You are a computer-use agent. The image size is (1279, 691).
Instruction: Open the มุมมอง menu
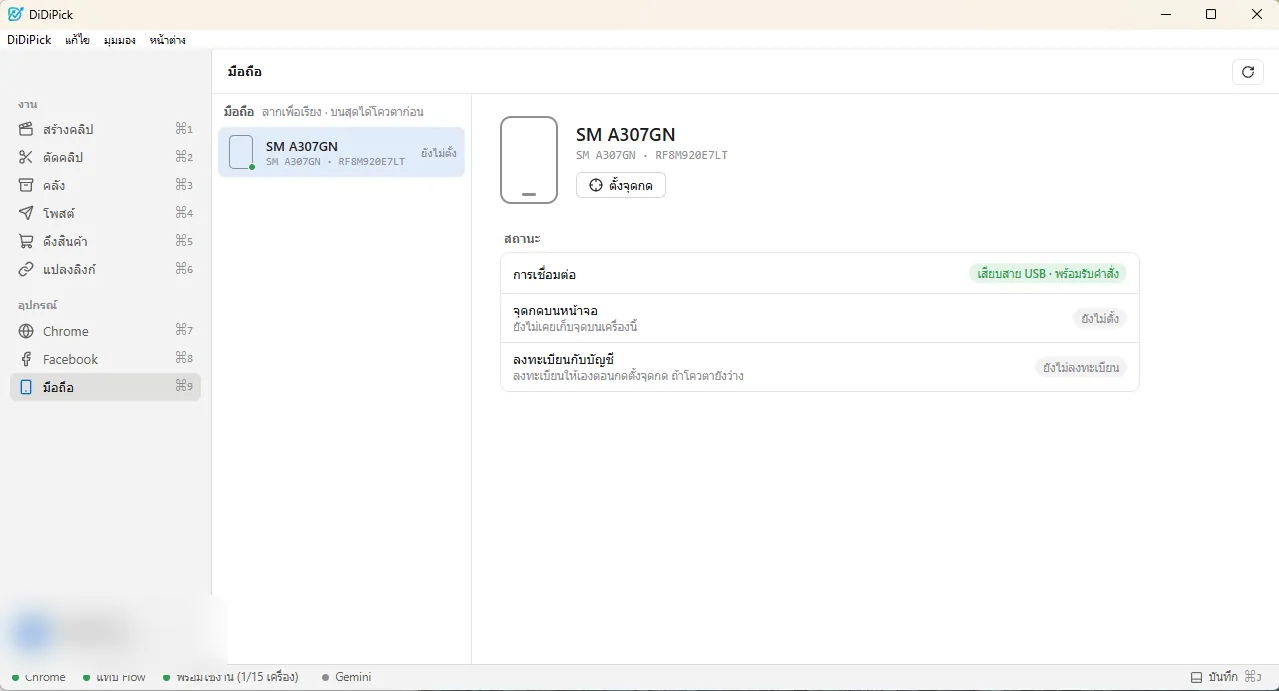click(120, 40)
